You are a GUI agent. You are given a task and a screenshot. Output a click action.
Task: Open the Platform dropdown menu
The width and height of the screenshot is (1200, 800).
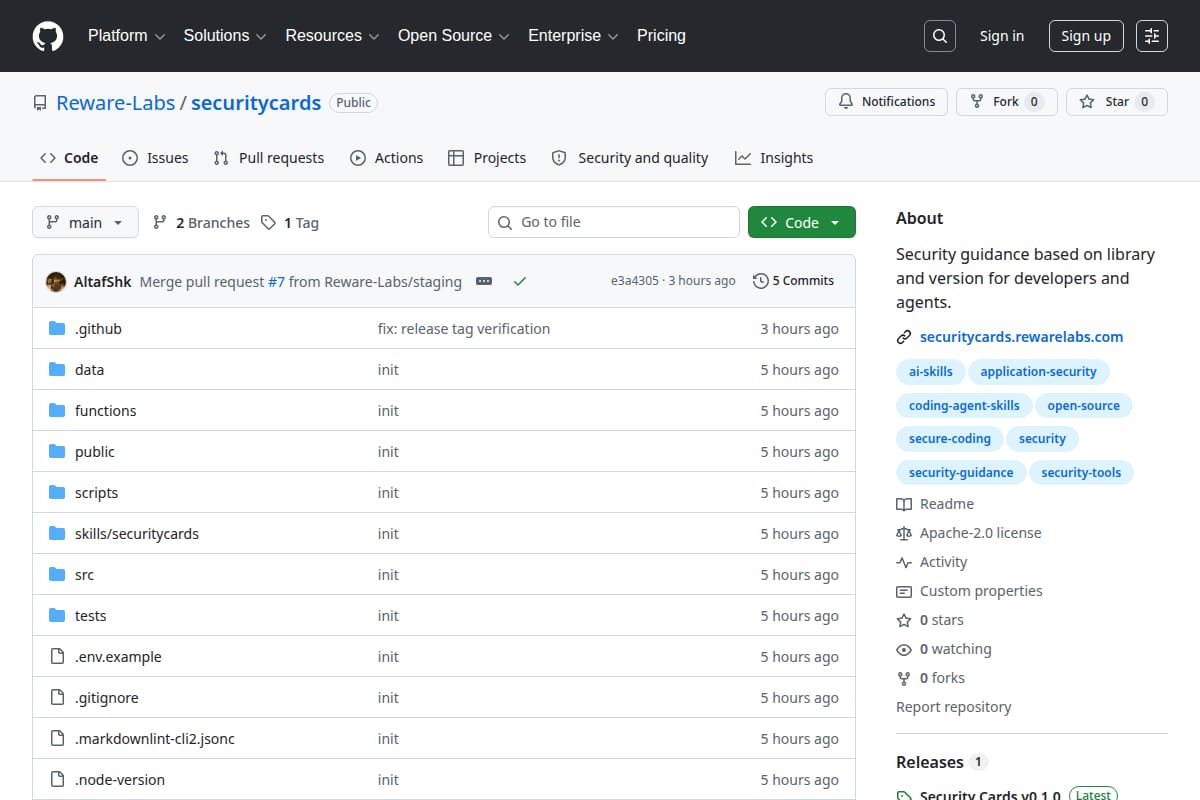coord(126,36)
